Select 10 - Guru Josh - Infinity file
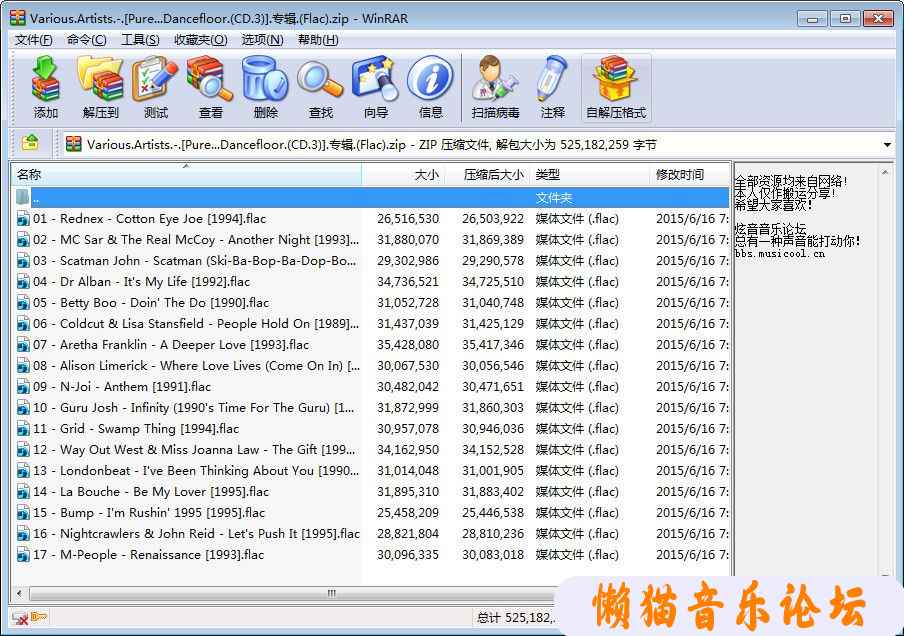 pos(194,408)
